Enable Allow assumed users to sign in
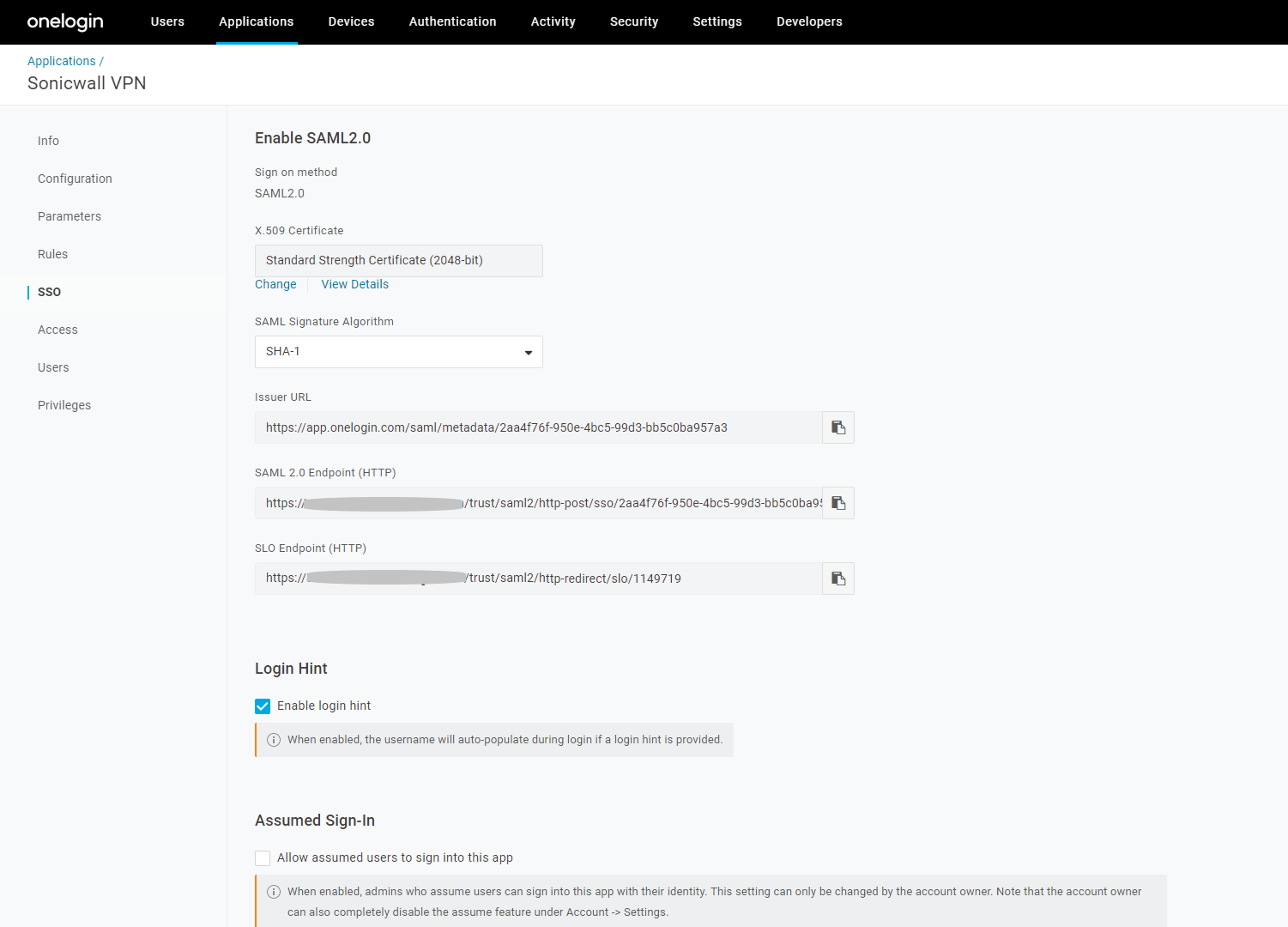The width and height of the screenshot is (1288, 927). click(263, 858)
